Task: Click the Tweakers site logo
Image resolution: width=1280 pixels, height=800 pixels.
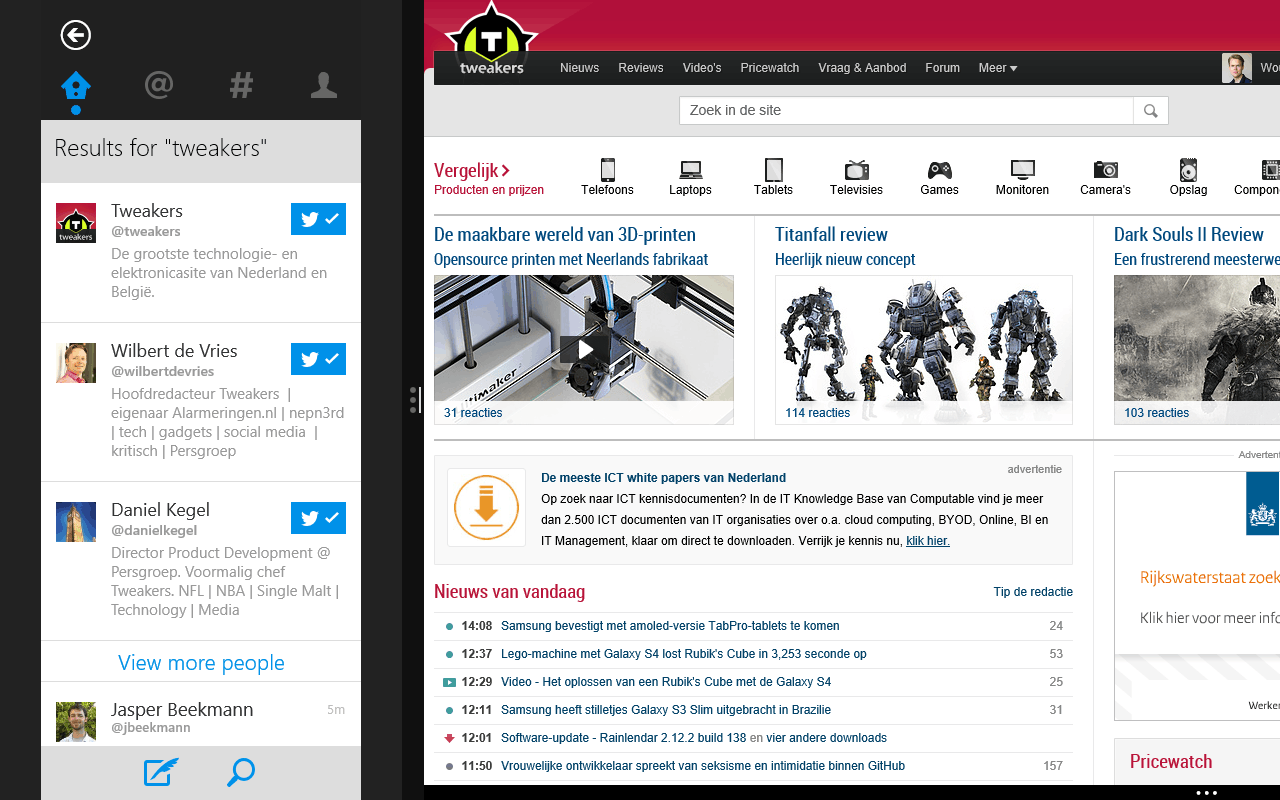Action: pyautogui.click(x=491, y=40)
